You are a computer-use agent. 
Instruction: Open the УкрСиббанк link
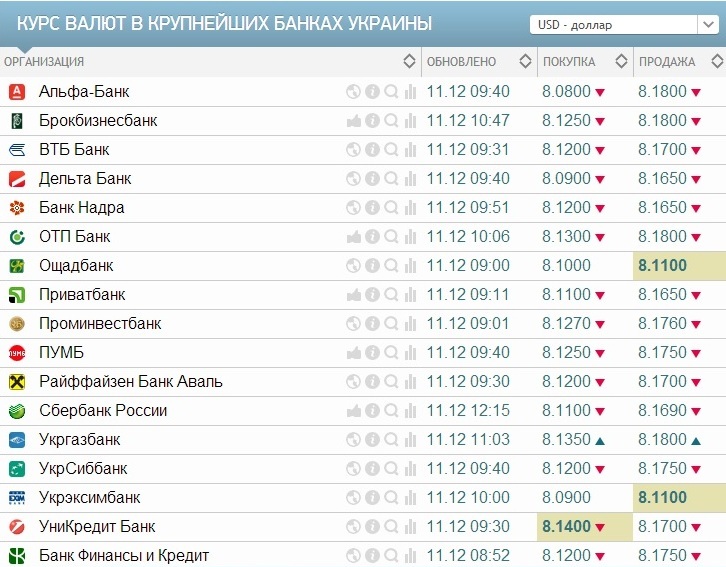pos(83,469)
